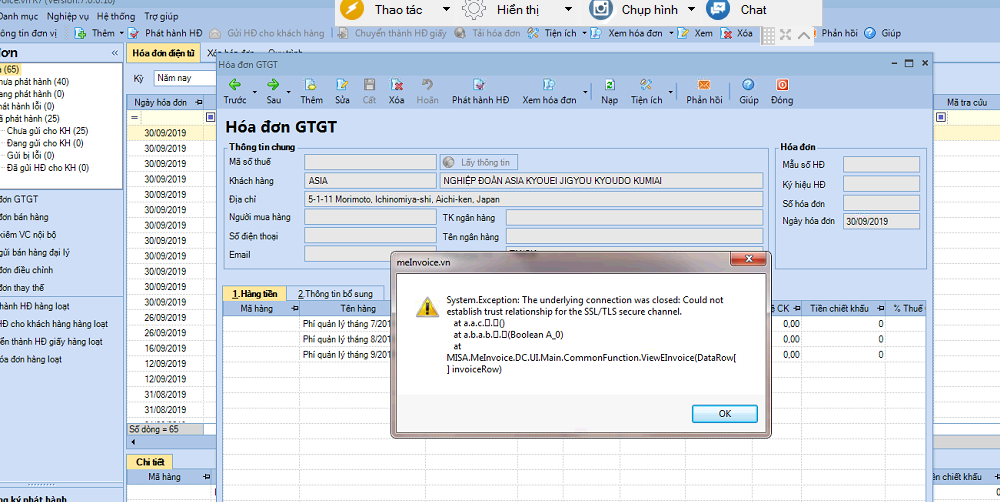The height and width of the screenshot is (502, 1000).
Task: Click Xem in main window toolbar
Action: point(695,33)
